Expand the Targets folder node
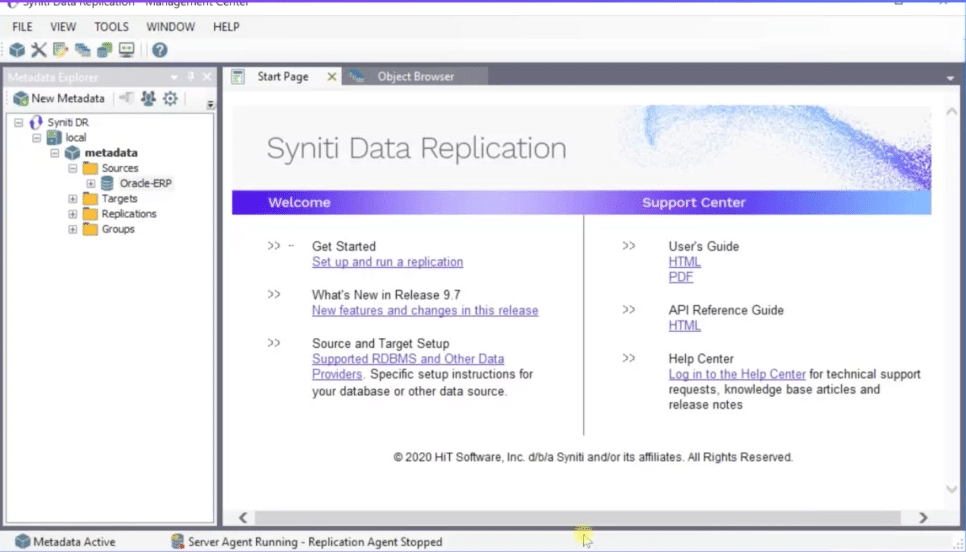 [73, 198]
